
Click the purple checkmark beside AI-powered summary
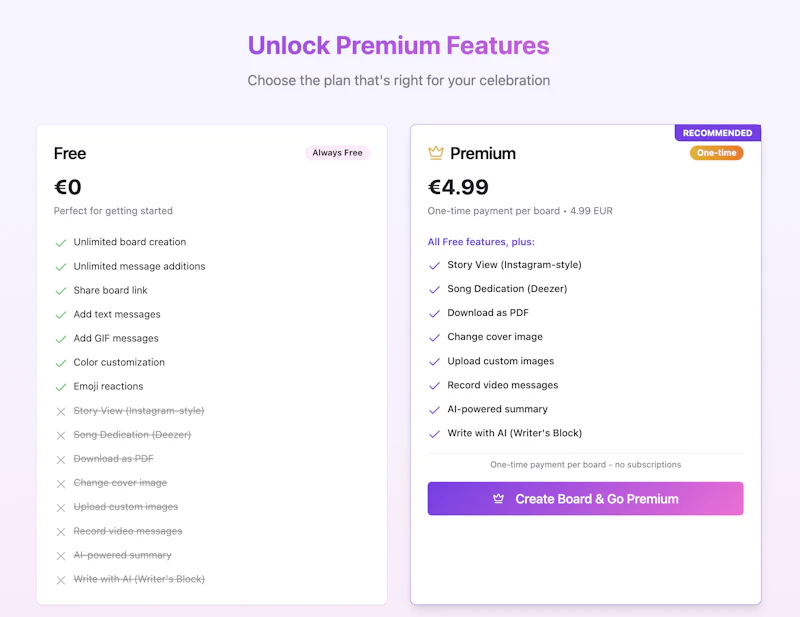coord(434,409)
